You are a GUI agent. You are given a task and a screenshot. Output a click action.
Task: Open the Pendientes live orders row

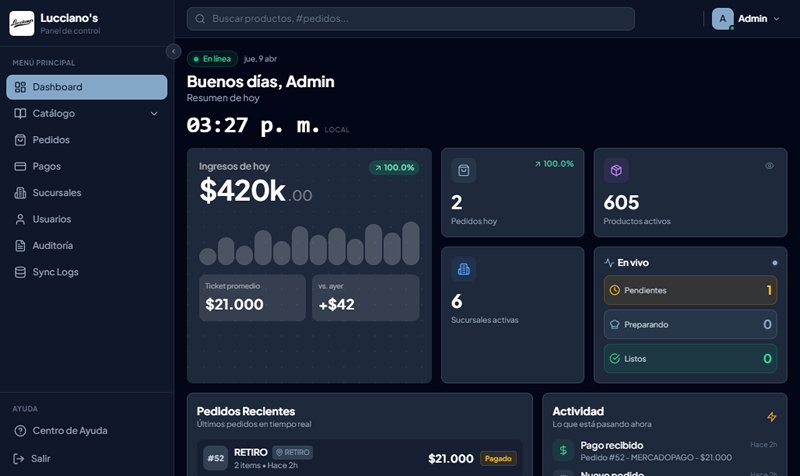pyautogui.click(x=690, y=290)
